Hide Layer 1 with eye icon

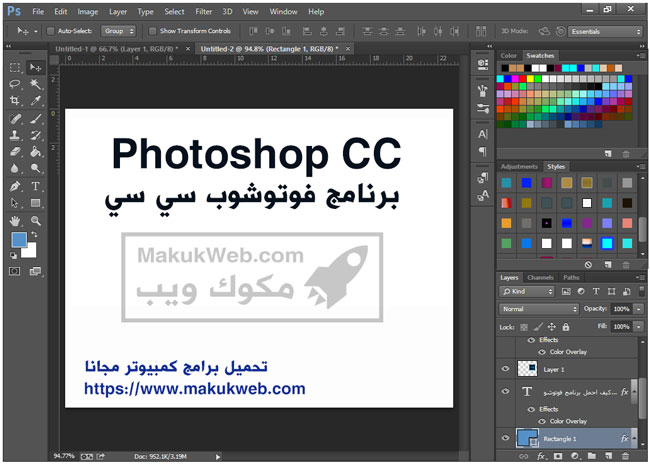pos(505,369)
